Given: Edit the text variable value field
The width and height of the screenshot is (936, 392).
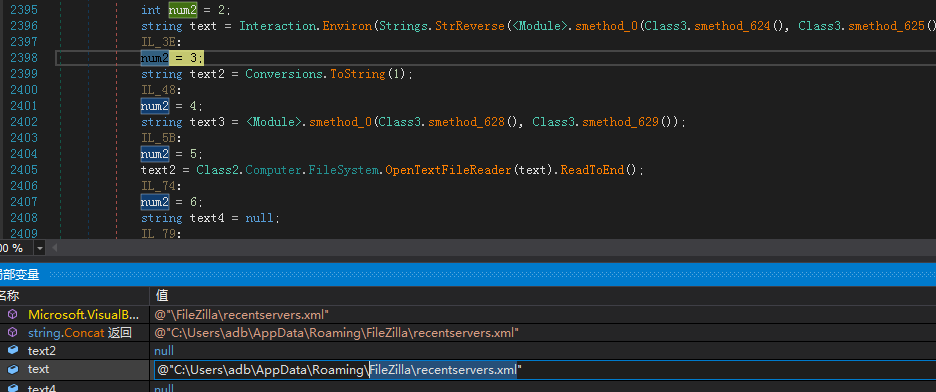Looking at the screenshot, I should pyautogui.click(x=544, y=370).
